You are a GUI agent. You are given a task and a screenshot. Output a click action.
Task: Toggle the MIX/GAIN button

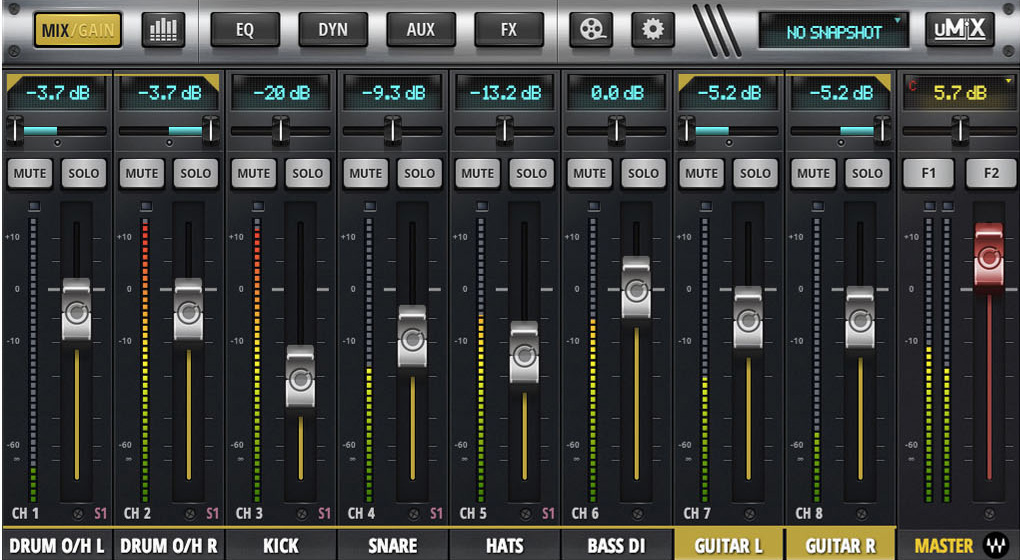[78, 30]
